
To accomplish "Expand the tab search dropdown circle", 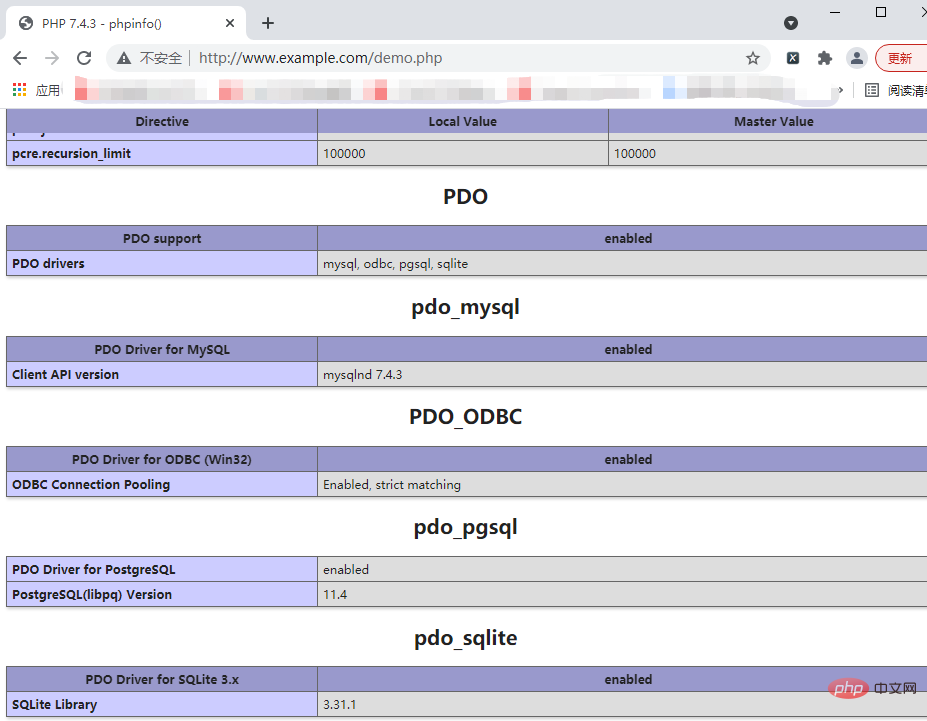I will click(790, 23).
